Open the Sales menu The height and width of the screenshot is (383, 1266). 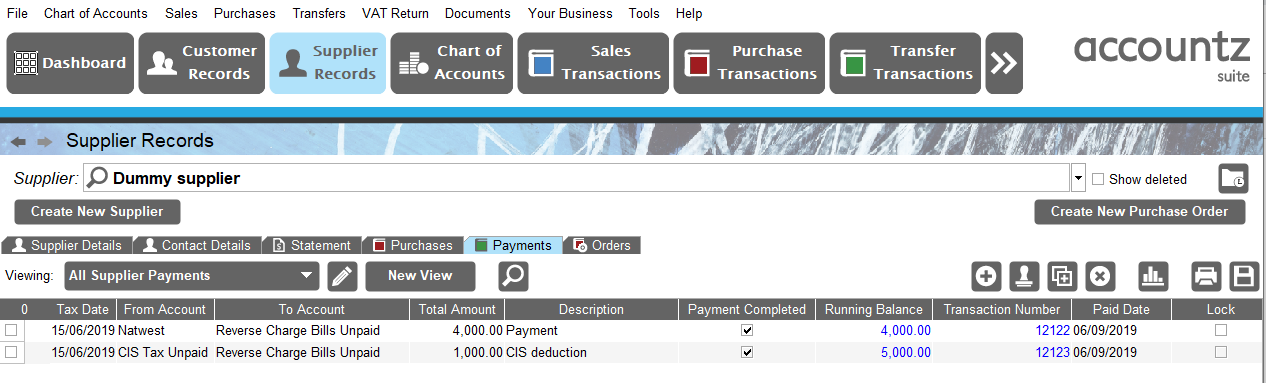click(x=181, y=13)
